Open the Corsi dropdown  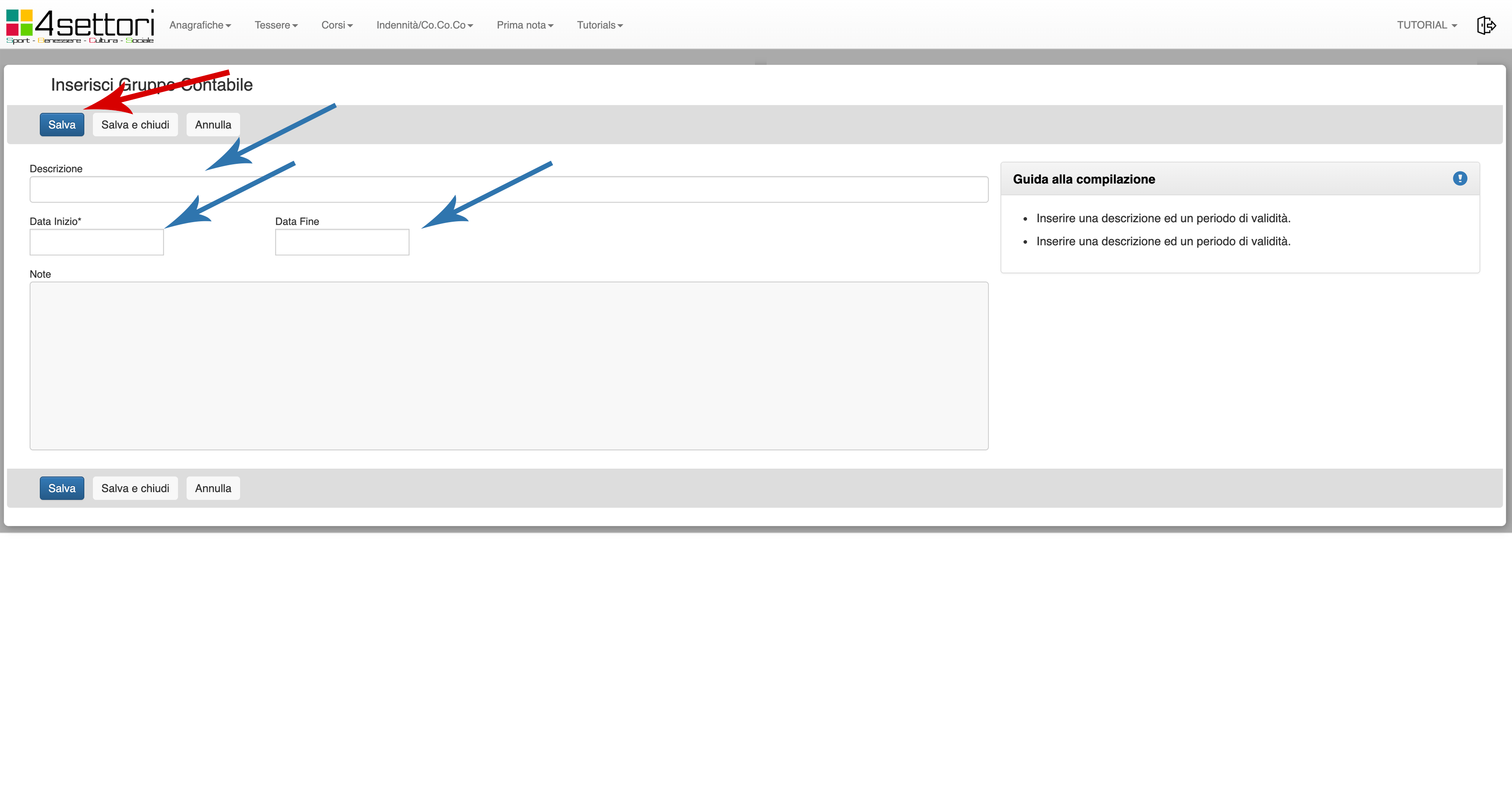coord(337,25)
